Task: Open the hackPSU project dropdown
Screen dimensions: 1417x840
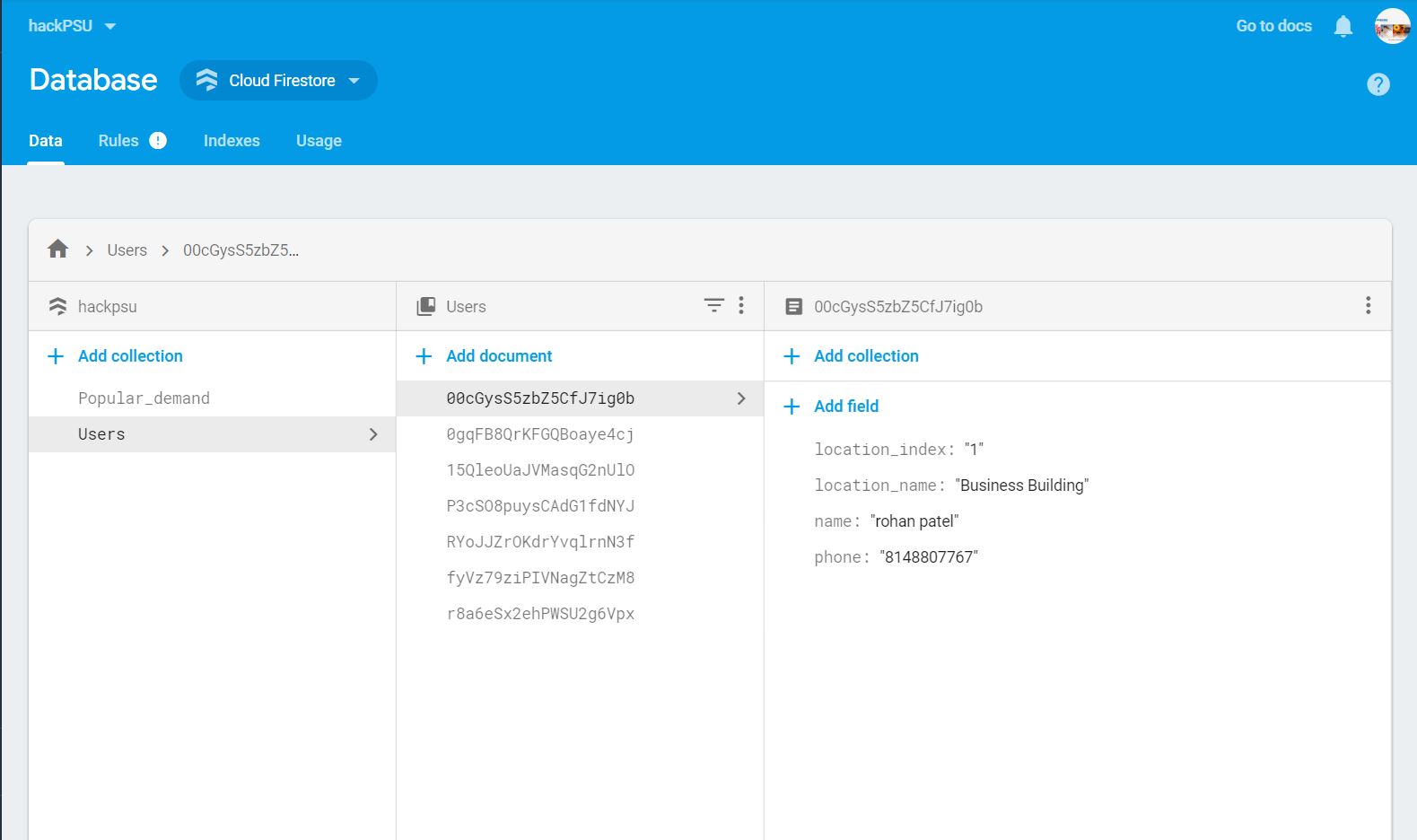Action: (x=72, y=26)
